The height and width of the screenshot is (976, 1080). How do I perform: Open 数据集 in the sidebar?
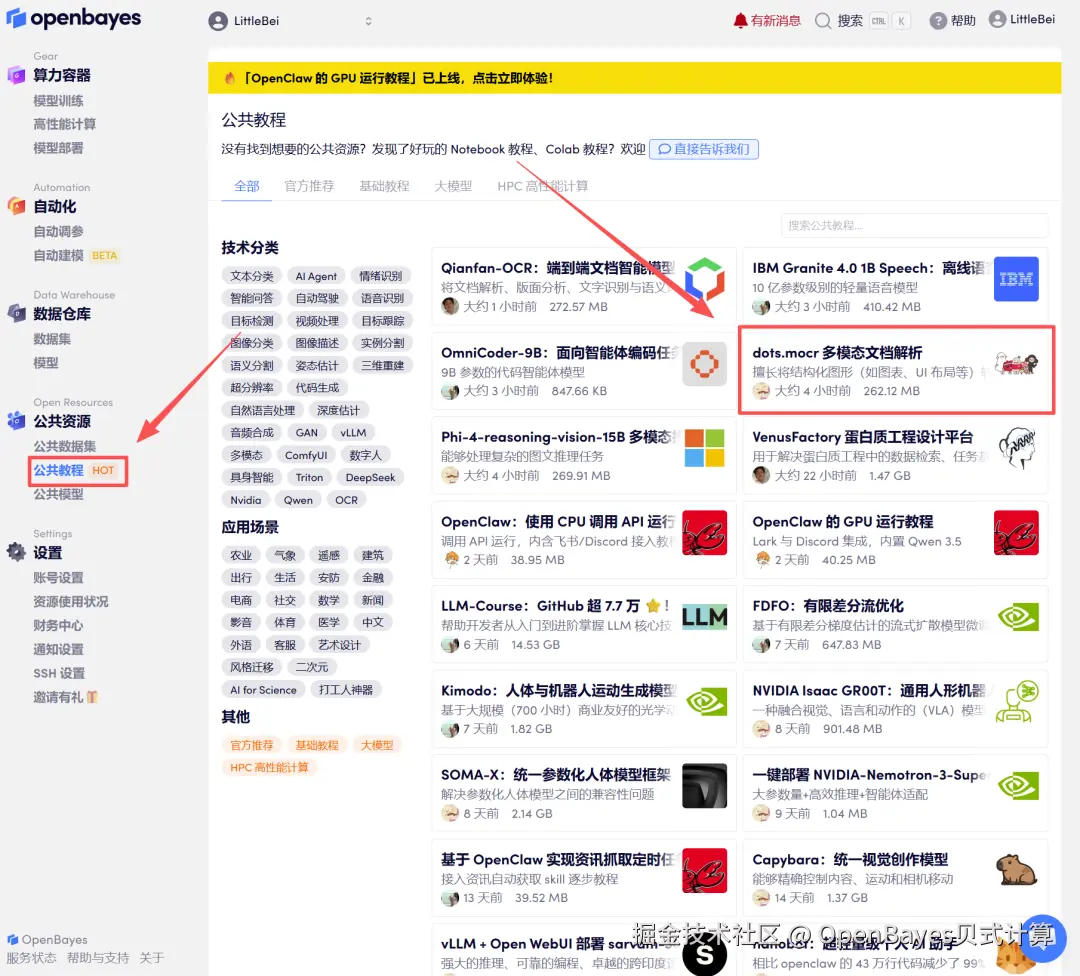coord(52,339)
